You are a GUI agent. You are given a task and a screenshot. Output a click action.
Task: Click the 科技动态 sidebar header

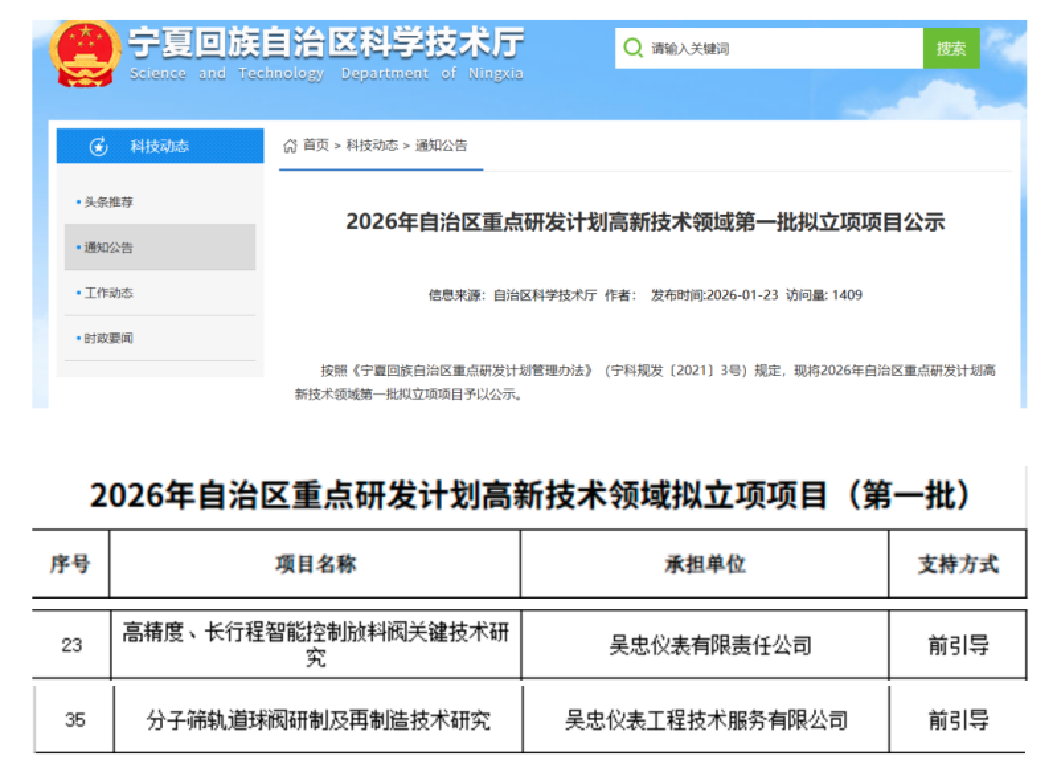(x=160, y=146)
